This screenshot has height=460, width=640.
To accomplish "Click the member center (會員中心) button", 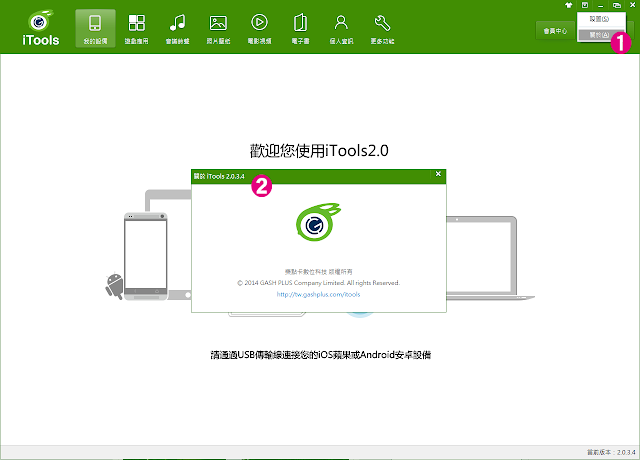I will tap(555, 31).
